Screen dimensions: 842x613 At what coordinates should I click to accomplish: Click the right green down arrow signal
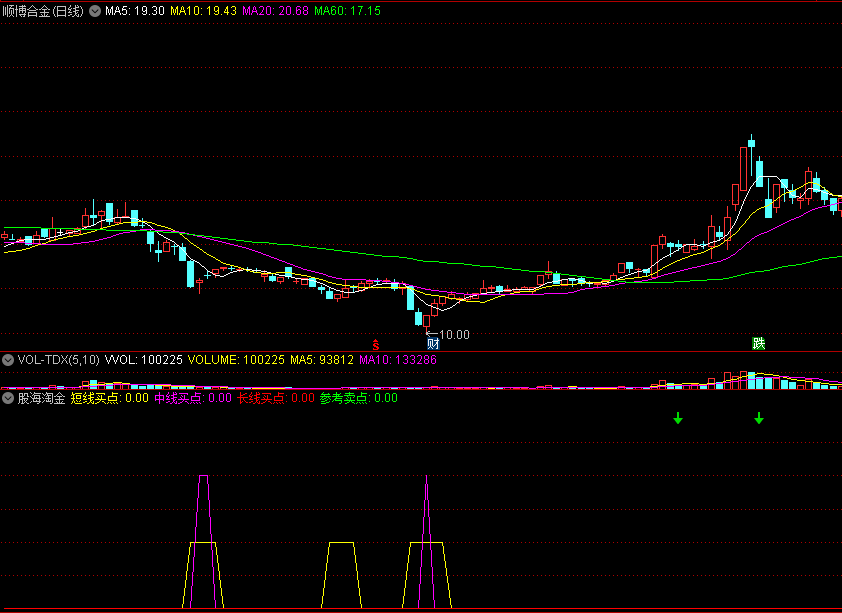[759, 418]
